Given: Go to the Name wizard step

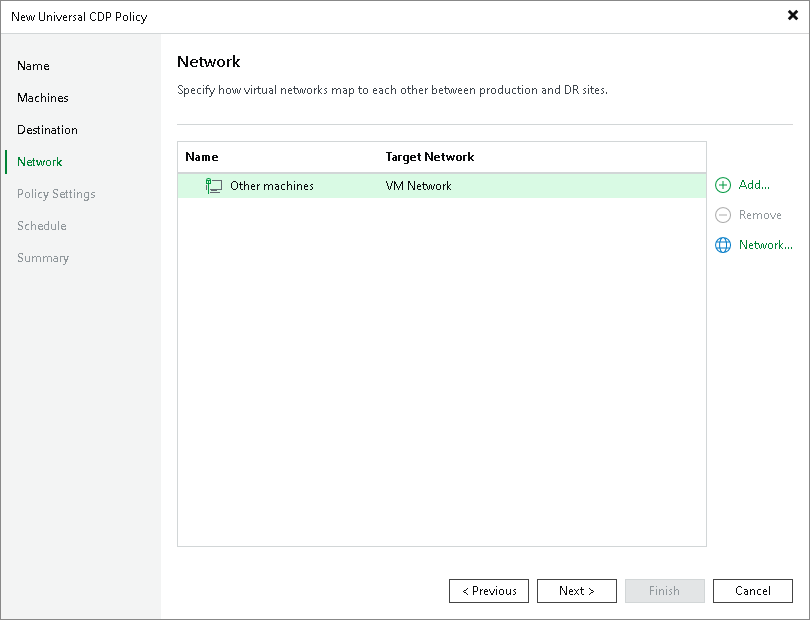Looking at the screenshot, I should (x=33, y=66).
